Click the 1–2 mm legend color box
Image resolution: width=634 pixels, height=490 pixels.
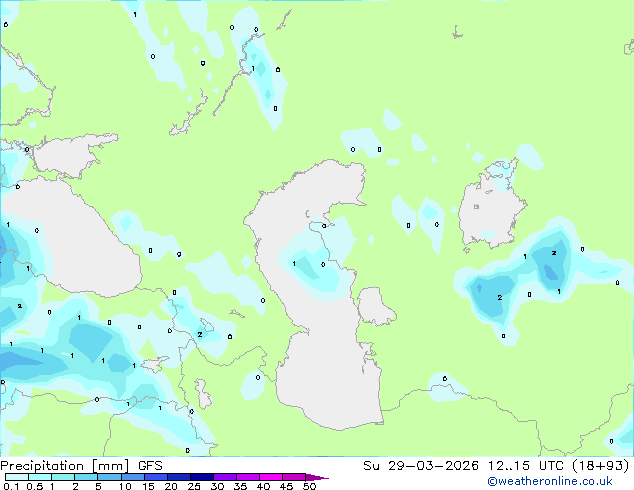[63, 477]
